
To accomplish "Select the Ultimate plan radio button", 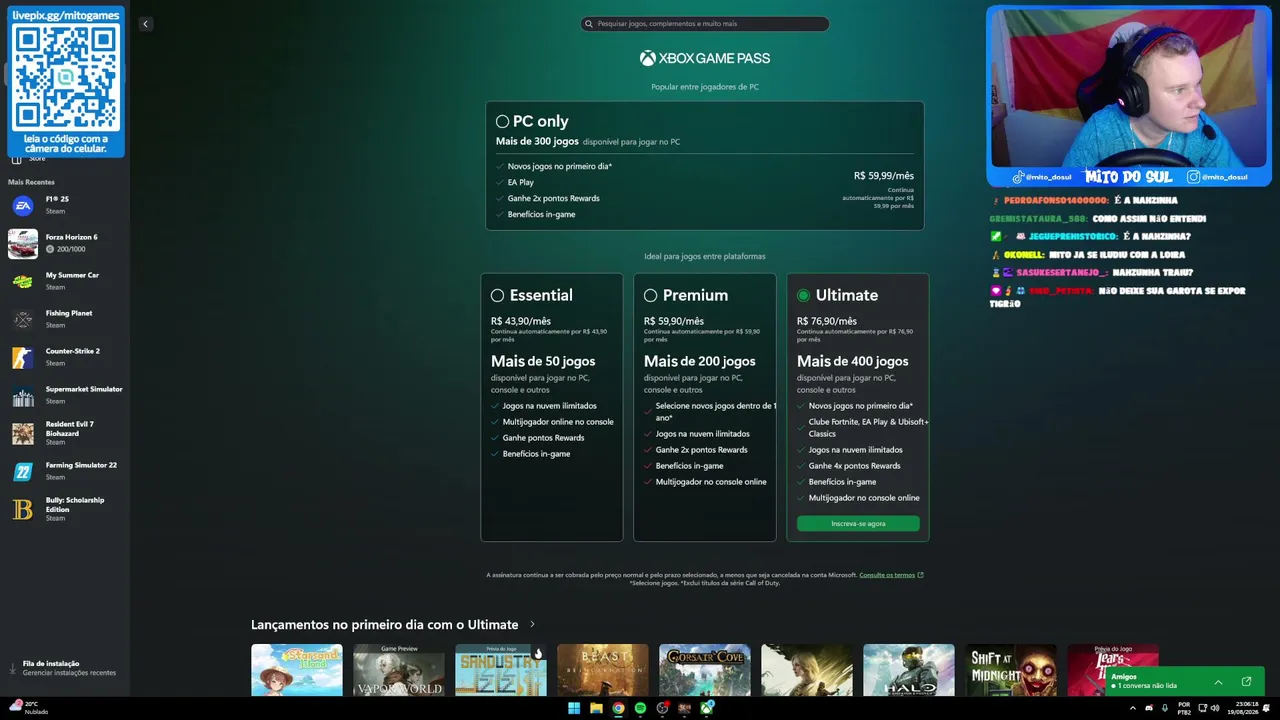I will pos(803,295).
